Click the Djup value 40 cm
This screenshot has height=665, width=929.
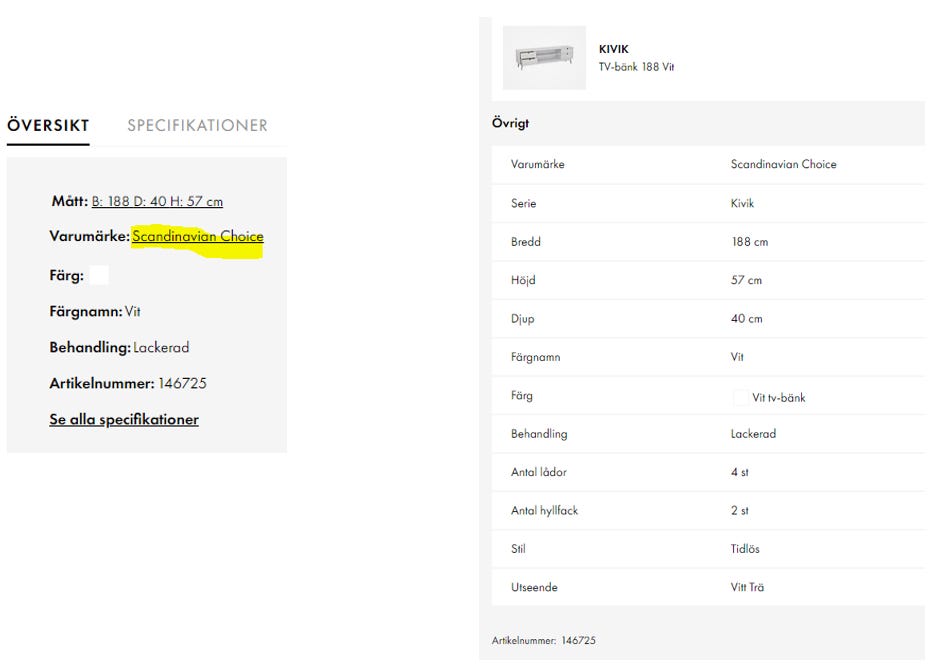coord(746,319)
